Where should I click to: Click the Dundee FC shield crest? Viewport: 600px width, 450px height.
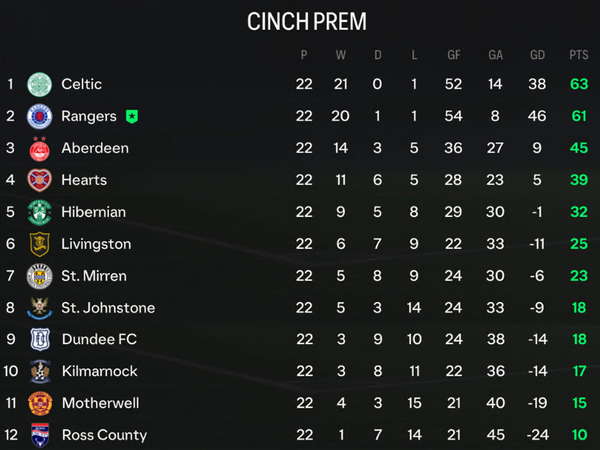pos(40,339)
